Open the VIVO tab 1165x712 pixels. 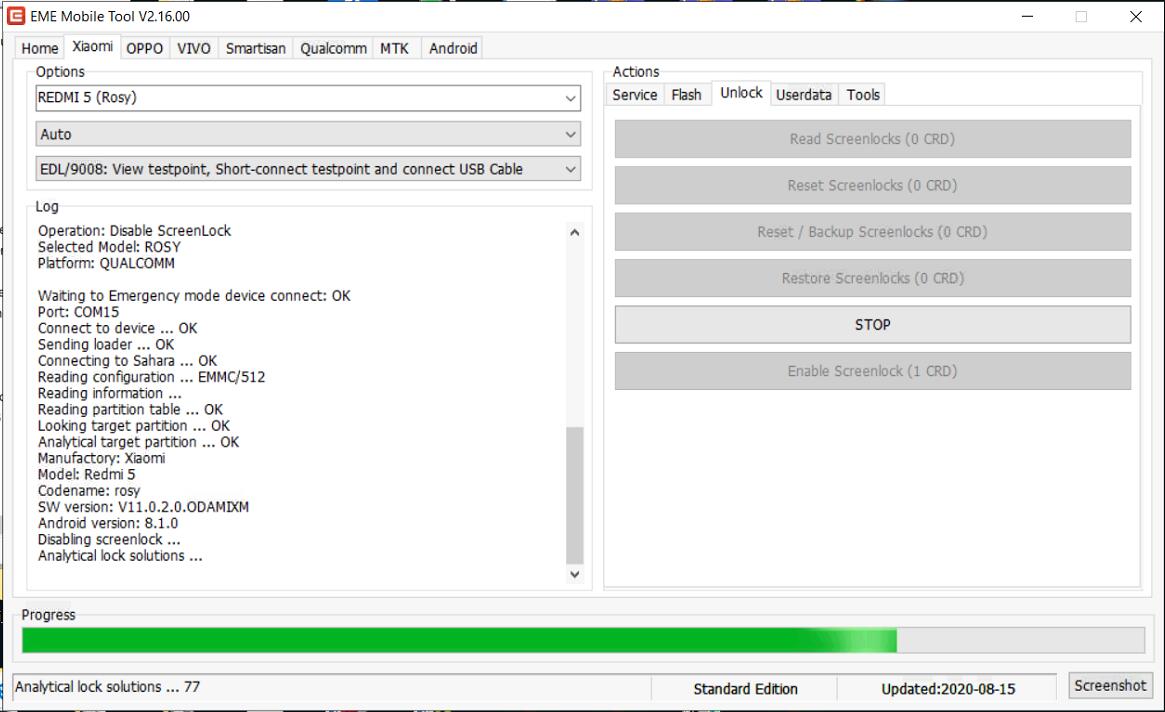tap(193, 48)
